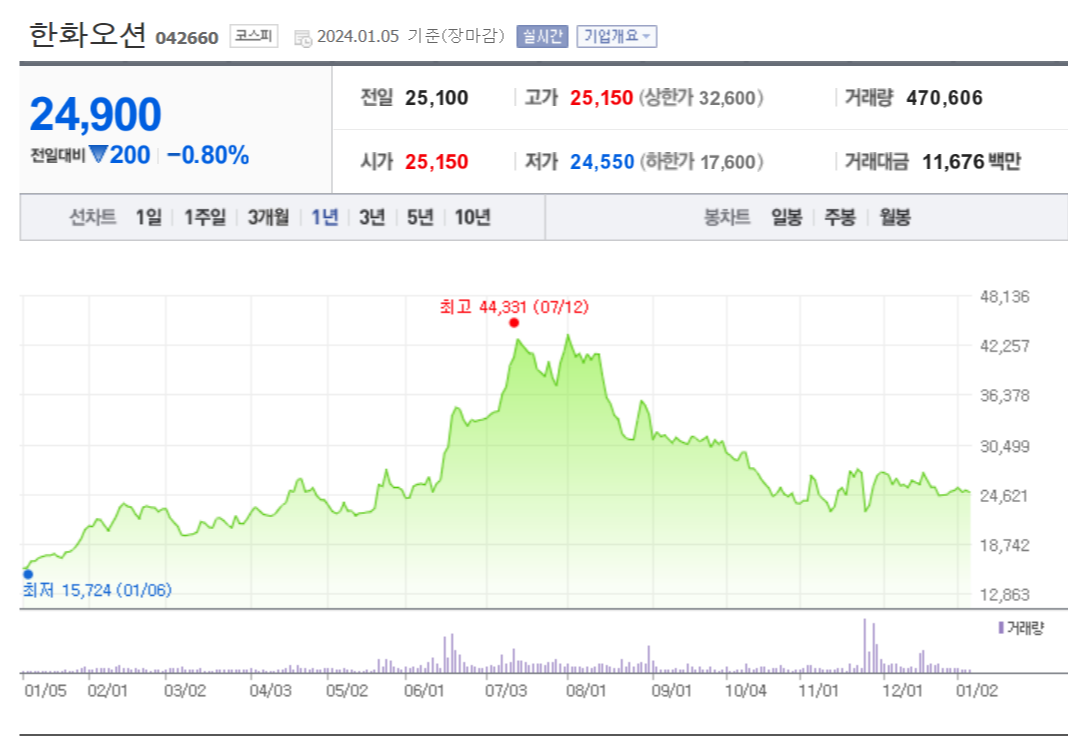The image size is (1068, 736).
Task: Click the 한화오션 stock name title
Action: pyautogui.click(x=88, y=34)
